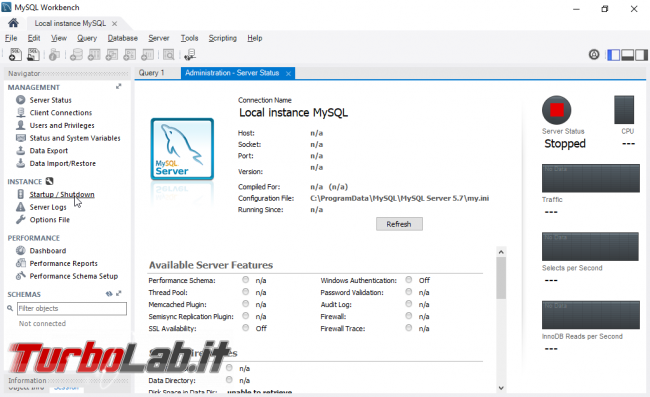Click the Users and Privileges icon

(x=20, y=125)
